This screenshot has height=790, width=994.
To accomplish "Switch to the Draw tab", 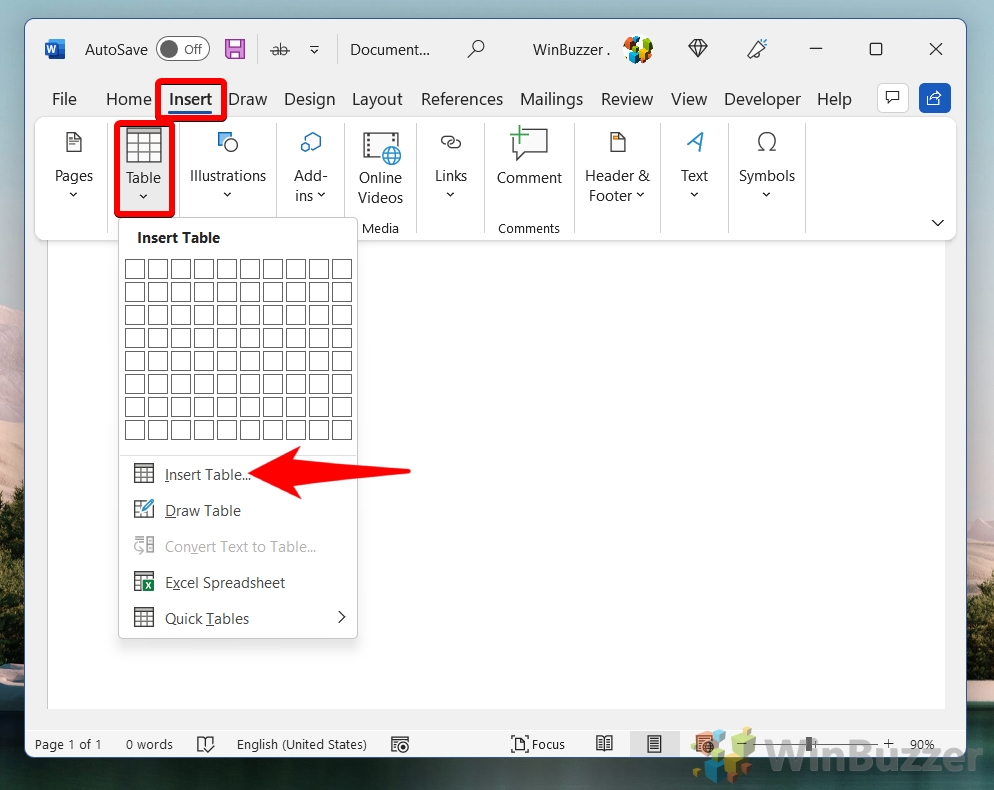I will (247, 99).
